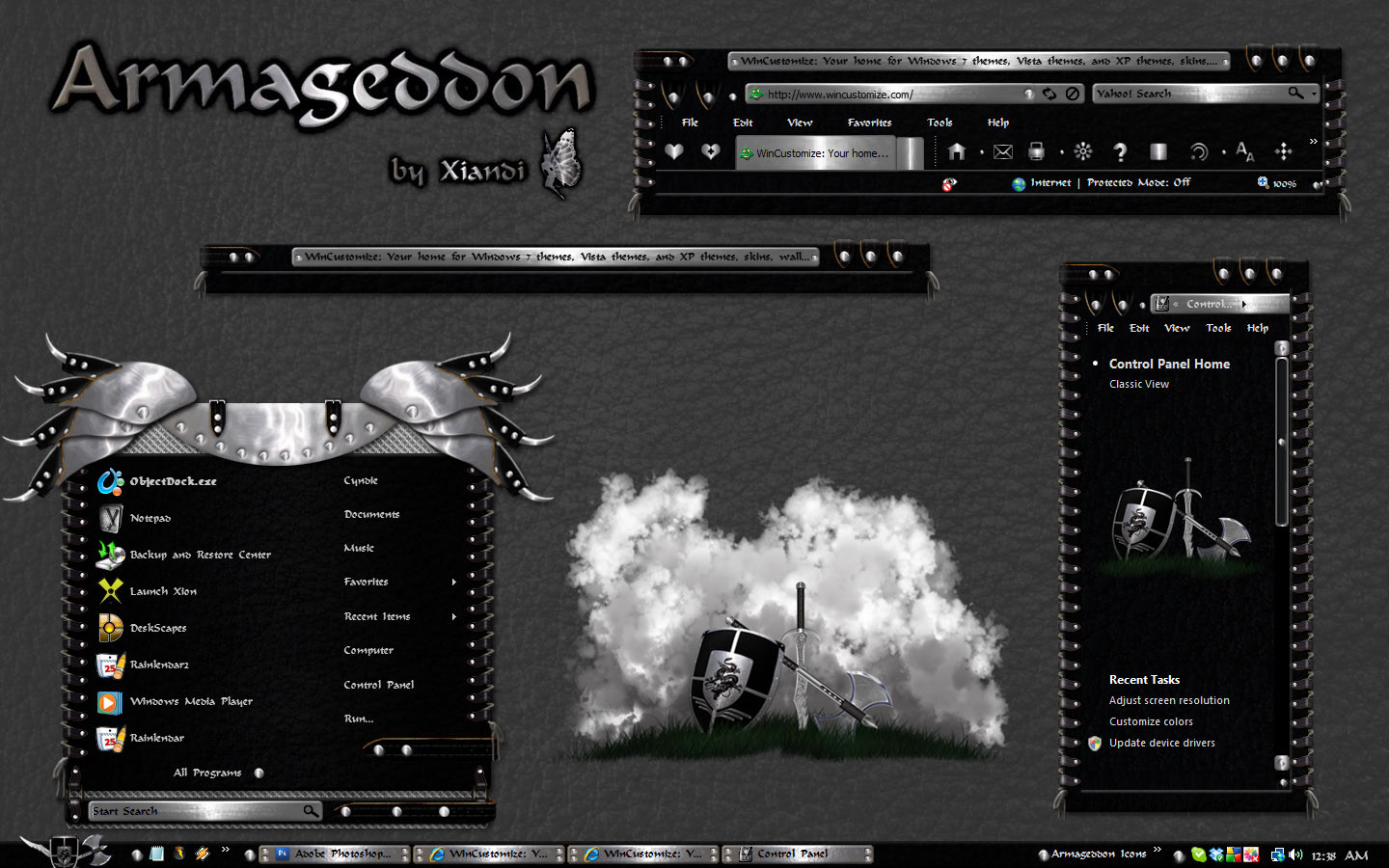Viewport: 1389px width, 868px height.
Task: Click the Stop icon in the address bar
Action: (x=1073, y=94)
